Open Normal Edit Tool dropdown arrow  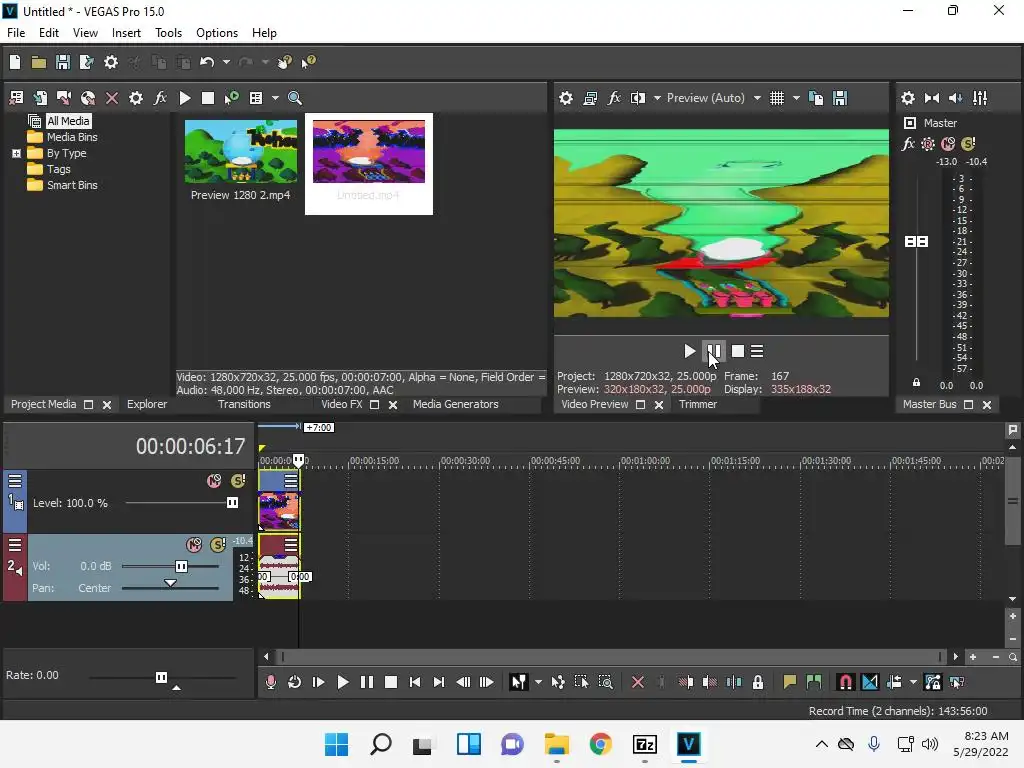click(x=538, y=682)
